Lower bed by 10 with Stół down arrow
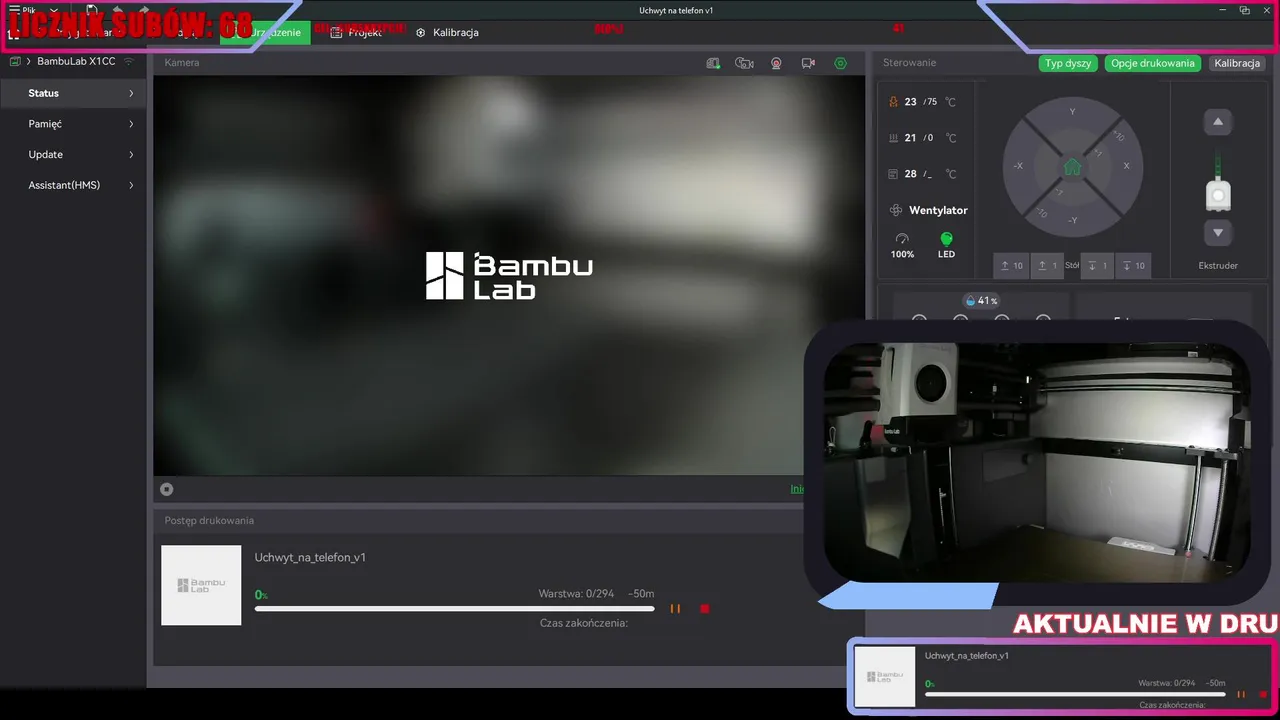 (x=1133, y=266)
